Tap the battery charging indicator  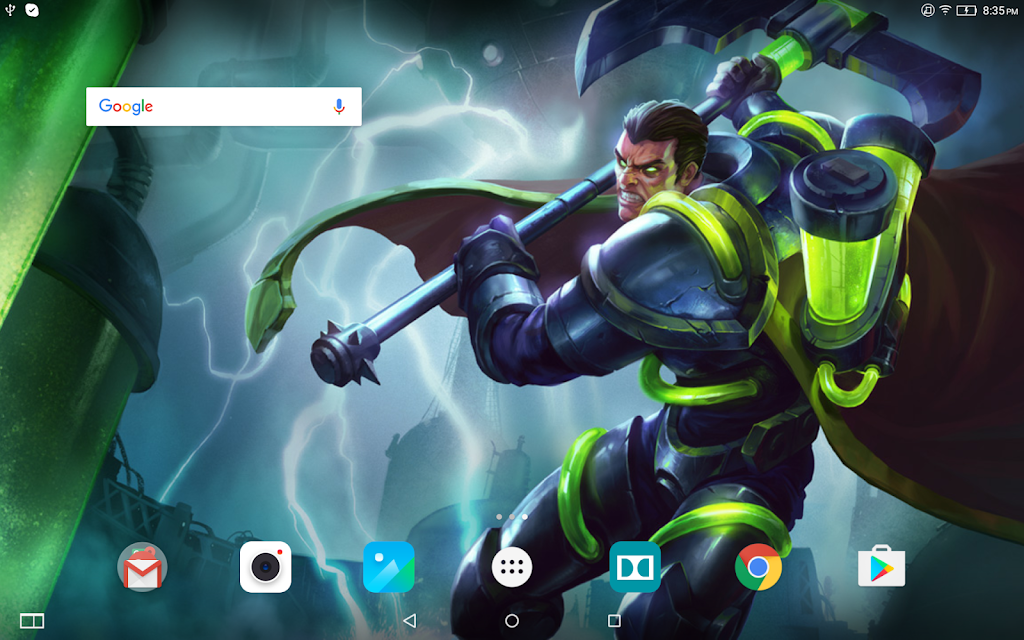pyautogui.click(x=966, y=10)
